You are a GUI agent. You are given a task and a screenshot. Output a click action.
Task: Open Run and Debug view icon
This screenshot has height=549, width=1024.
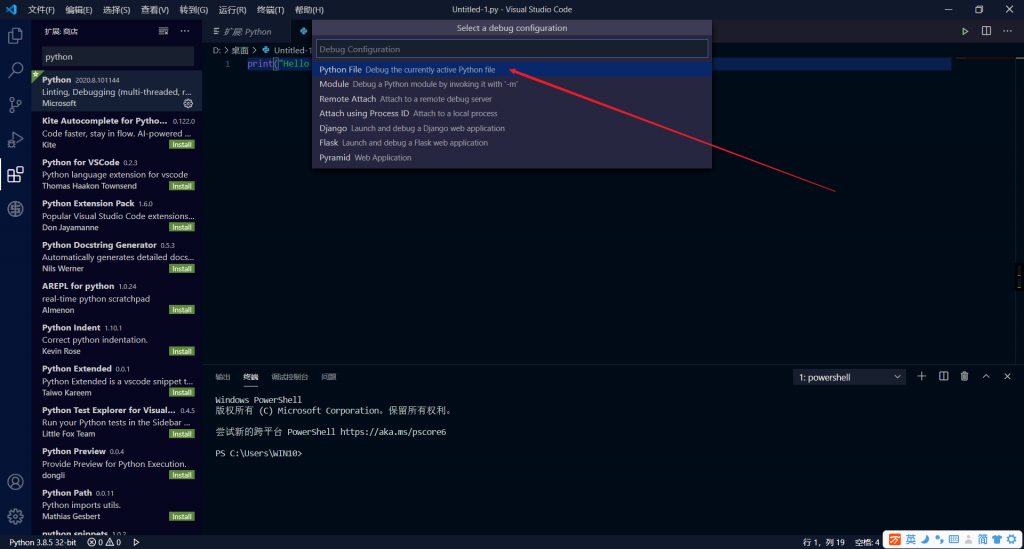15,139
